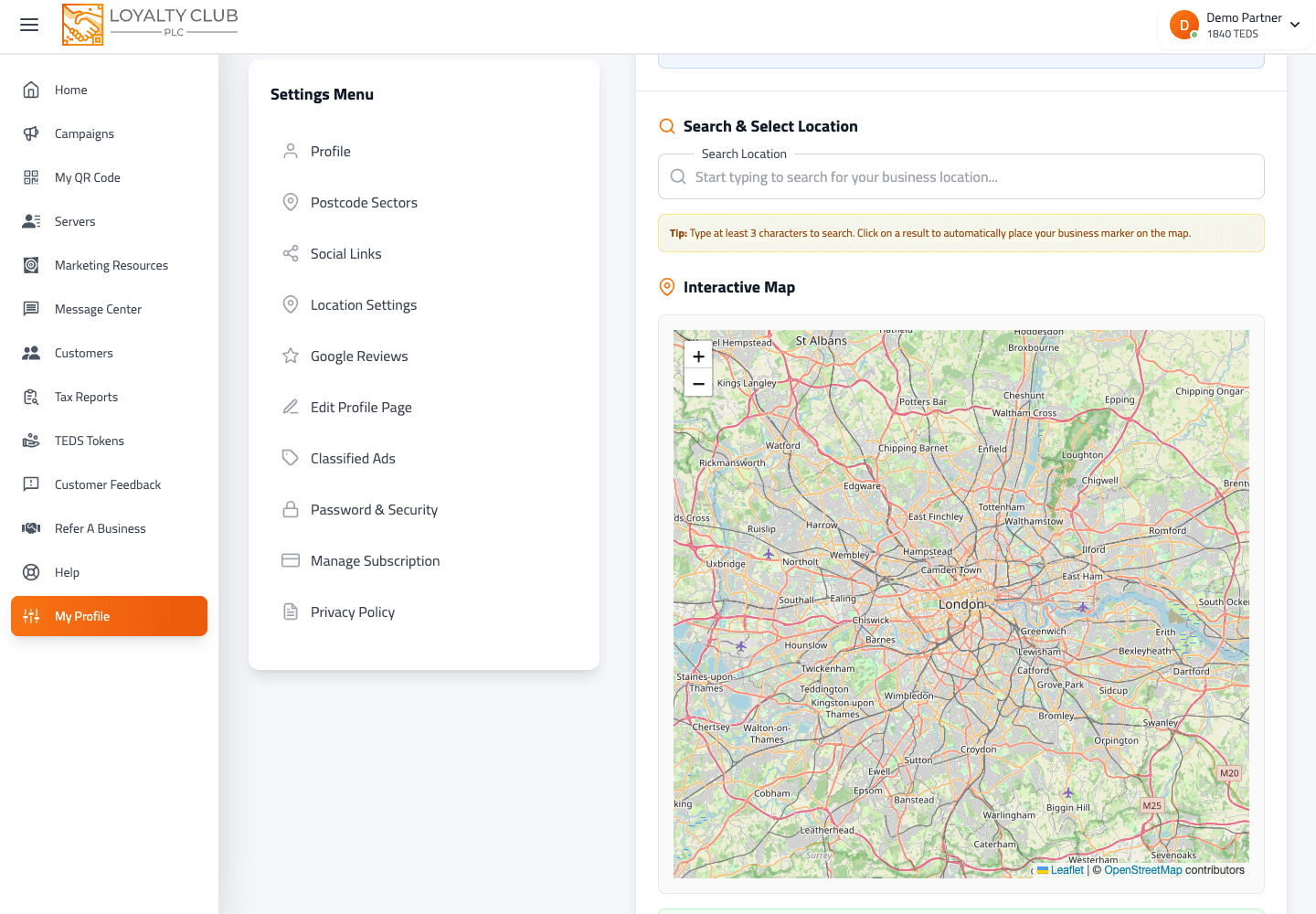1316x914 pixels.
Task: Select My Profile in the sidebar
Action: pos(109,616)
